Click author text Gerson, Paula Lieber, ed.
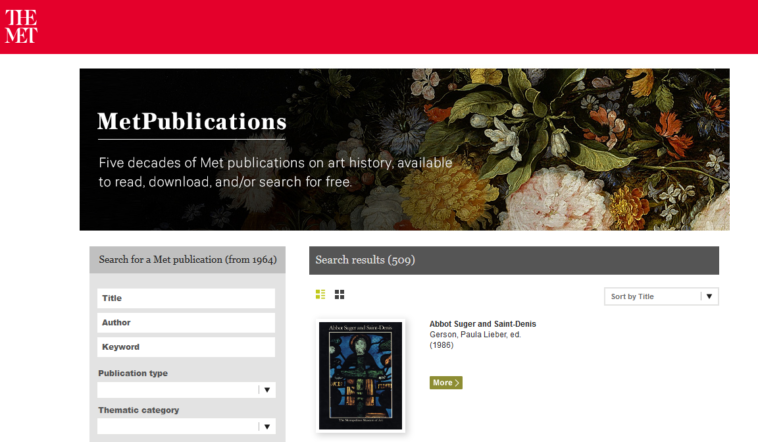Viewport: 758px width, 442px height. pos(475,335)
